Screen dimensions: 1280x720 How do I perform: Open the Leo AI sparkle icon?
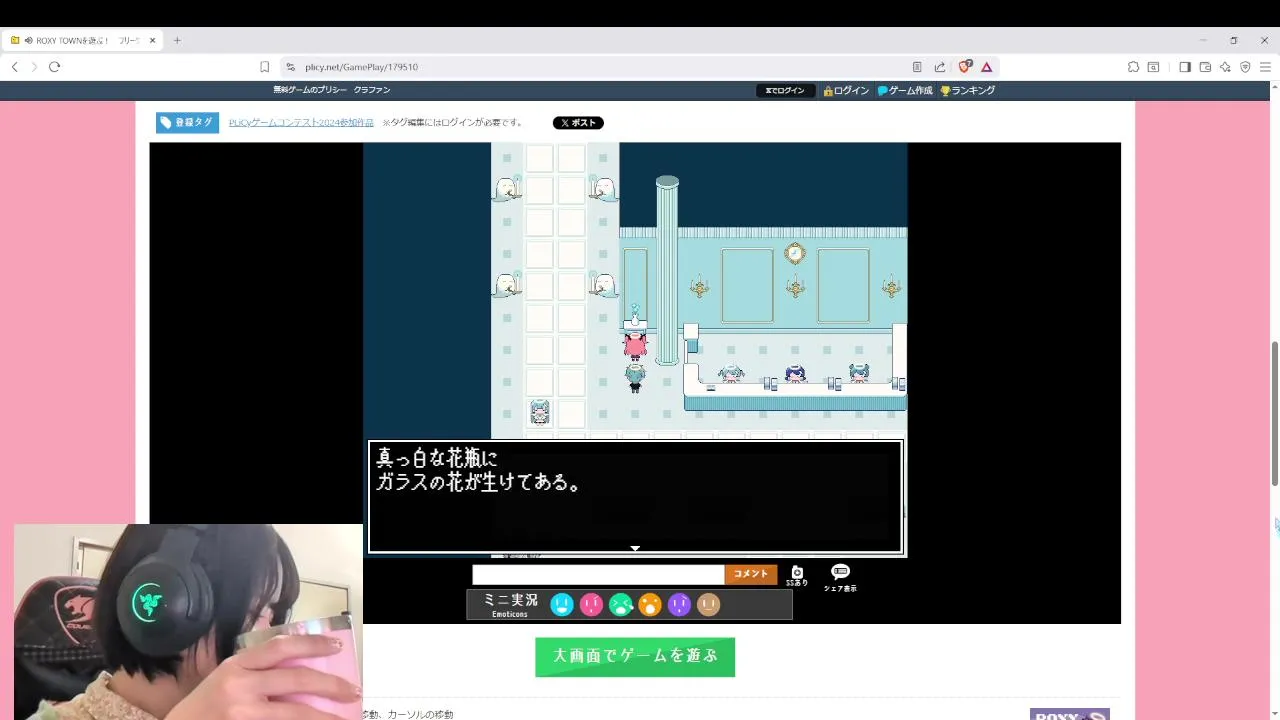pos(1225,67)
